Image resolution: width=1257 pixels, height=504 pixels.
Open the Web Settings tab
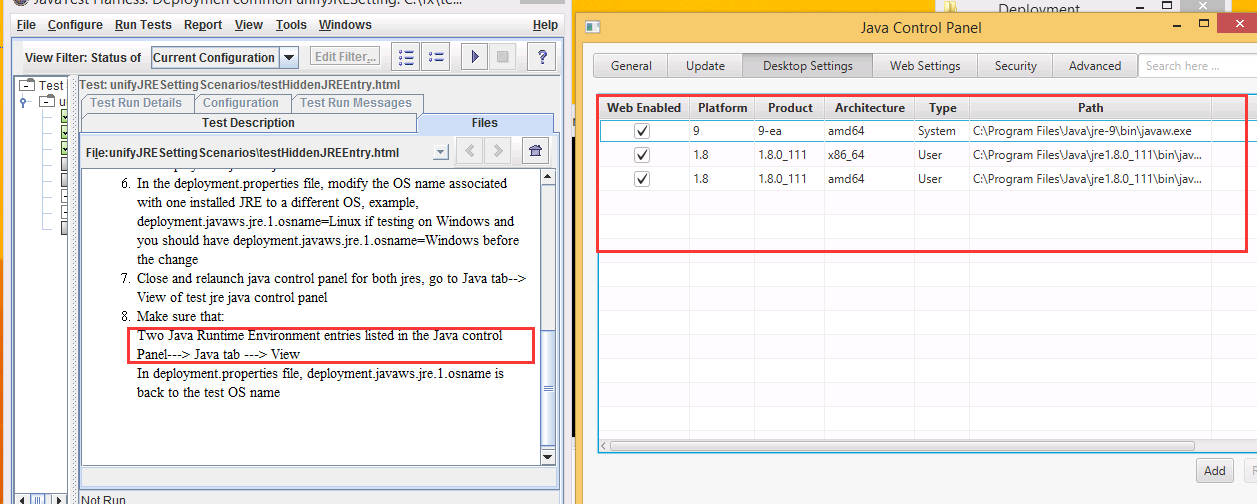point(925,66)
